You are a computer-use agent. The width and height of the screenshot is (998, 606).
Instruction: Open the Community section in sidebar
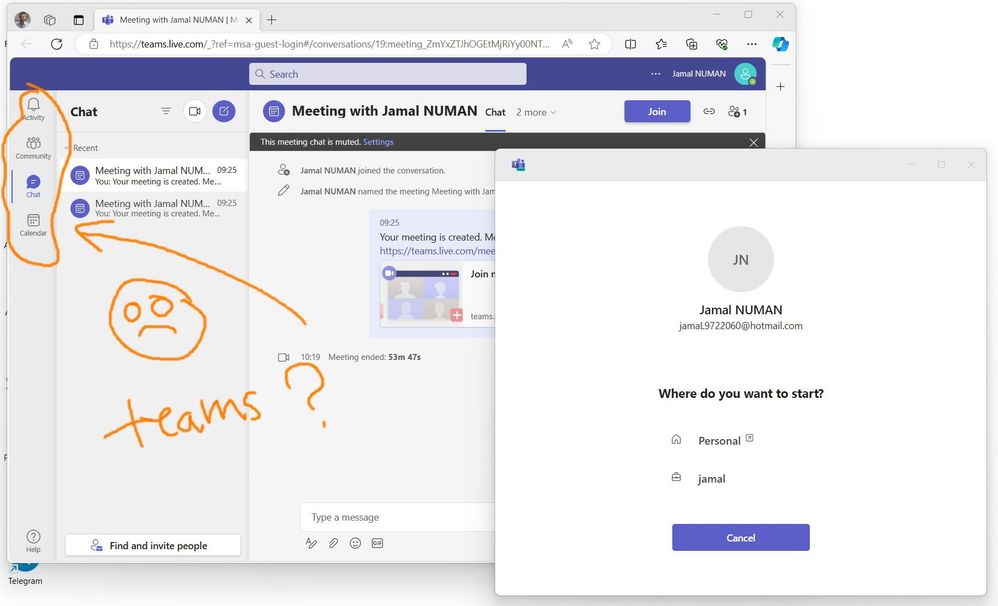point(33,148)
